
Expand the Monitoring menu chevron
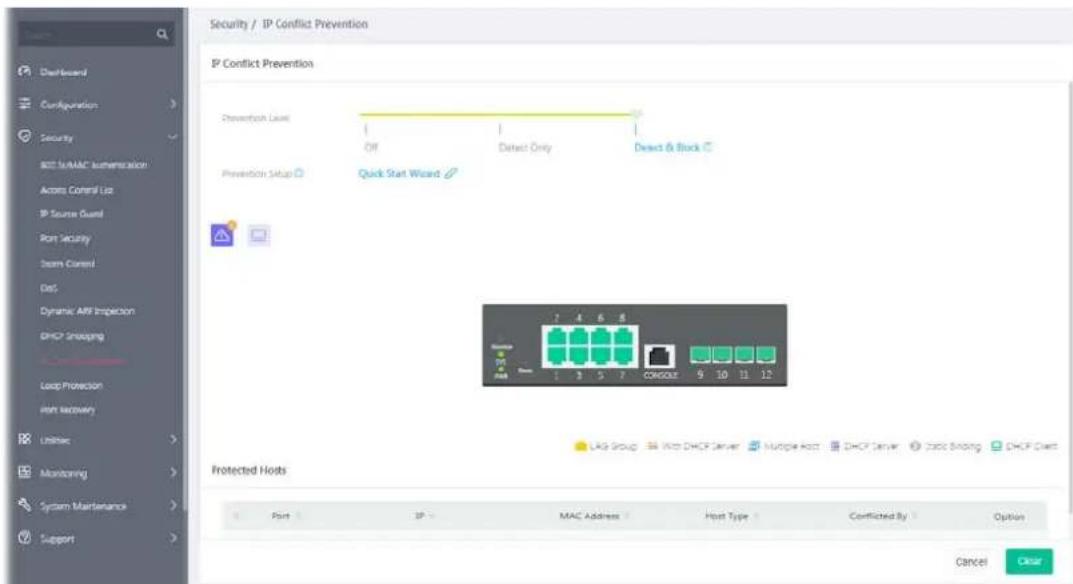[172, 472]
